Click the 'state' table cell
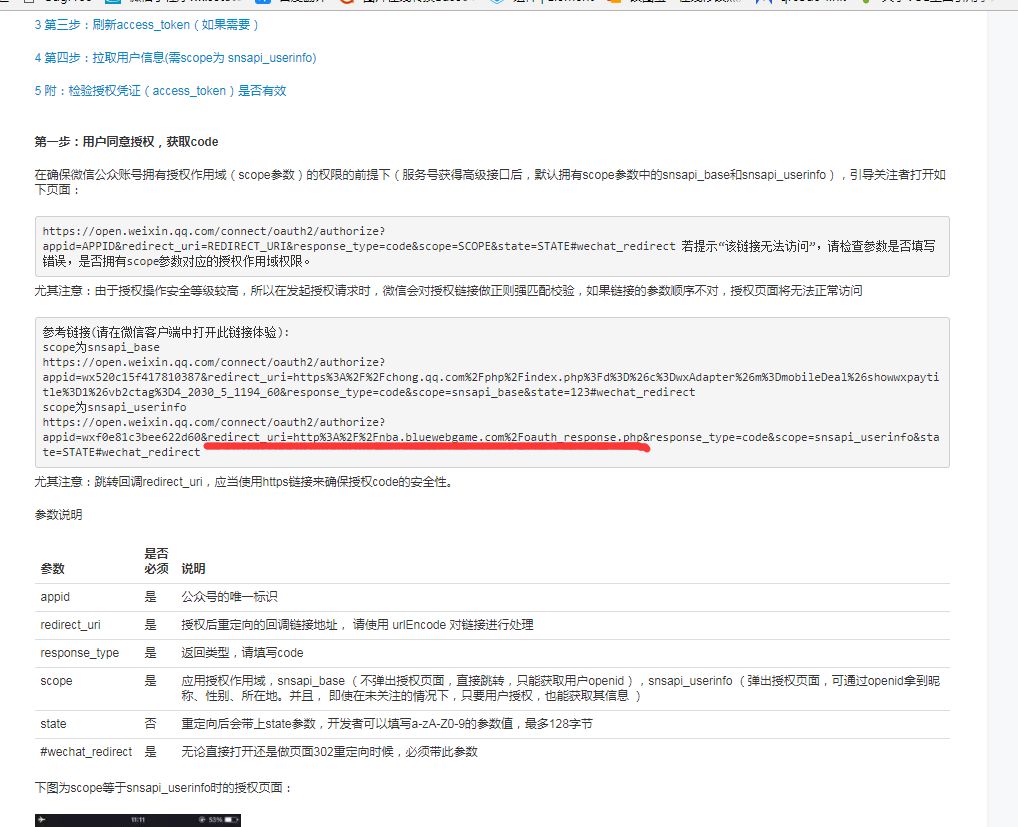 pyautogui.click(x=53, y=724)
